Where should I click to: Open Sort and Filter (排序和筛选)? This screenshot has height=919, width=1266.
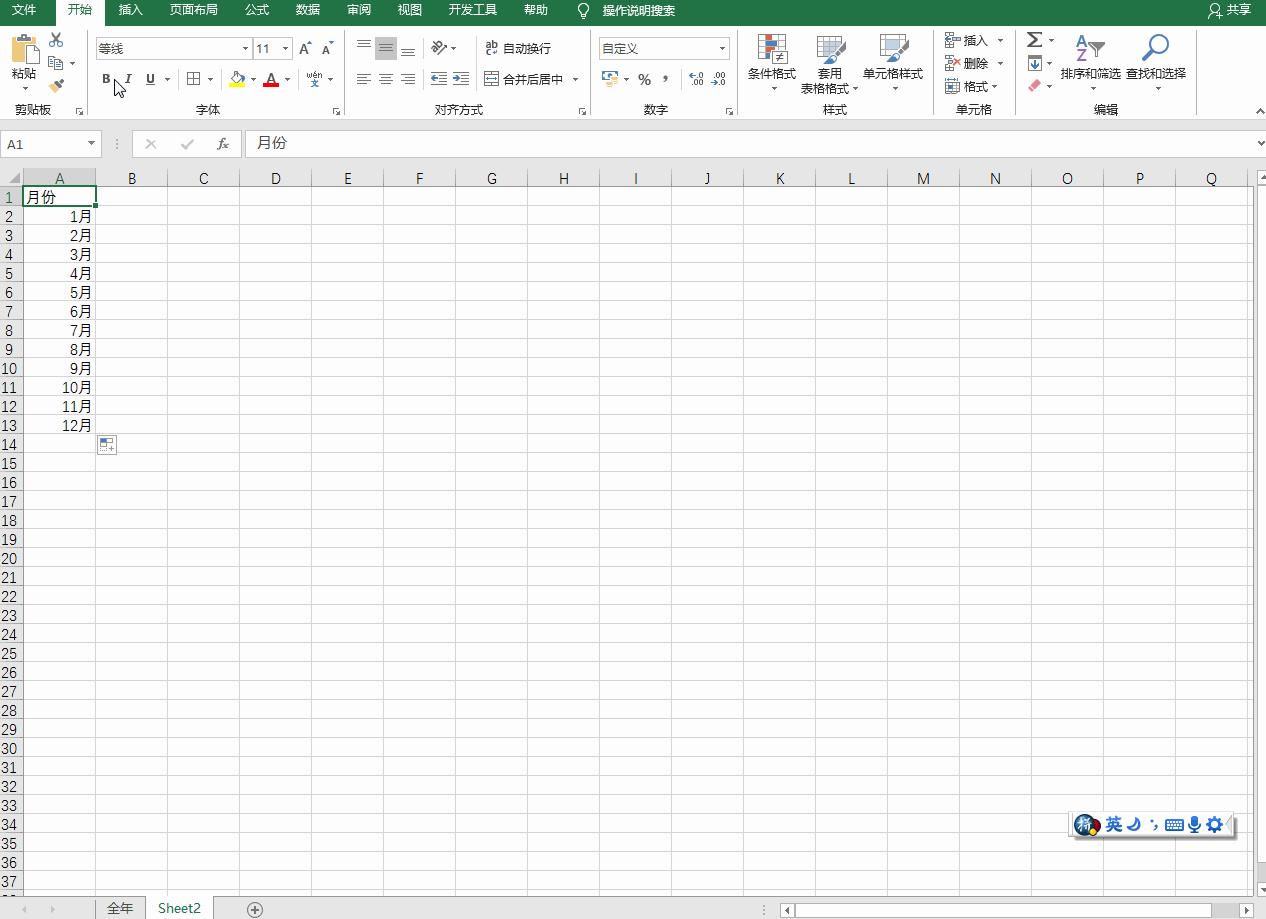[1090, 60]
